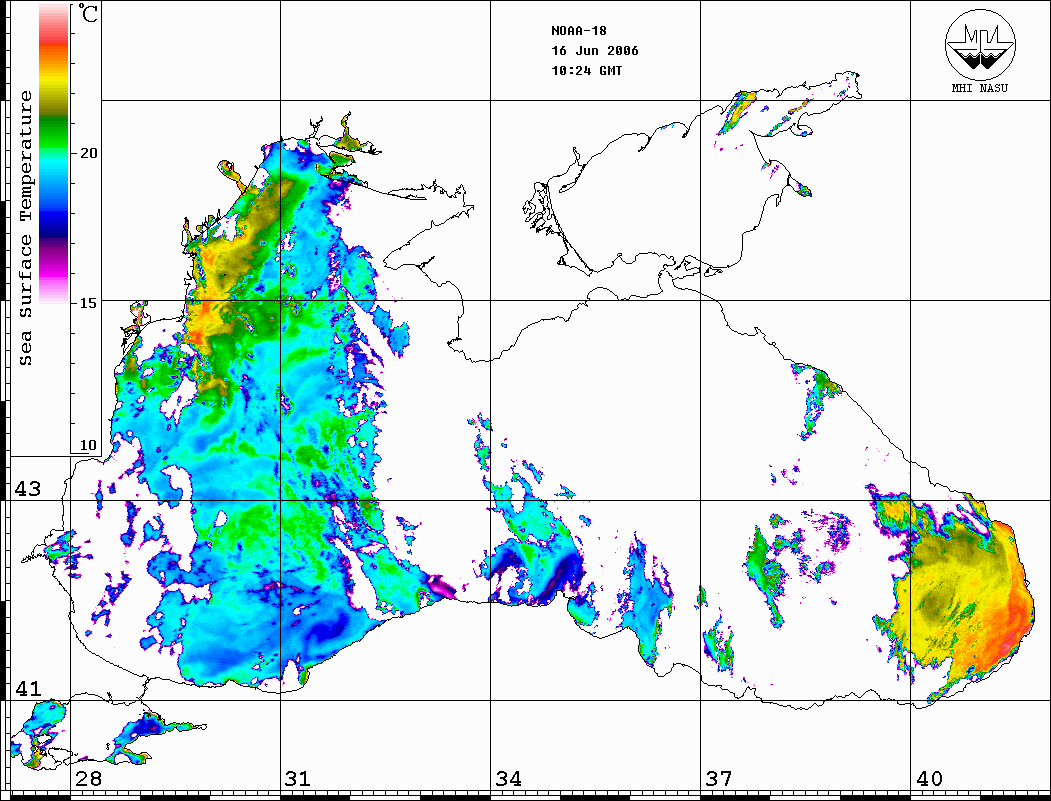
Task: Click the '20' tick label on the scale
Action: 88,153
